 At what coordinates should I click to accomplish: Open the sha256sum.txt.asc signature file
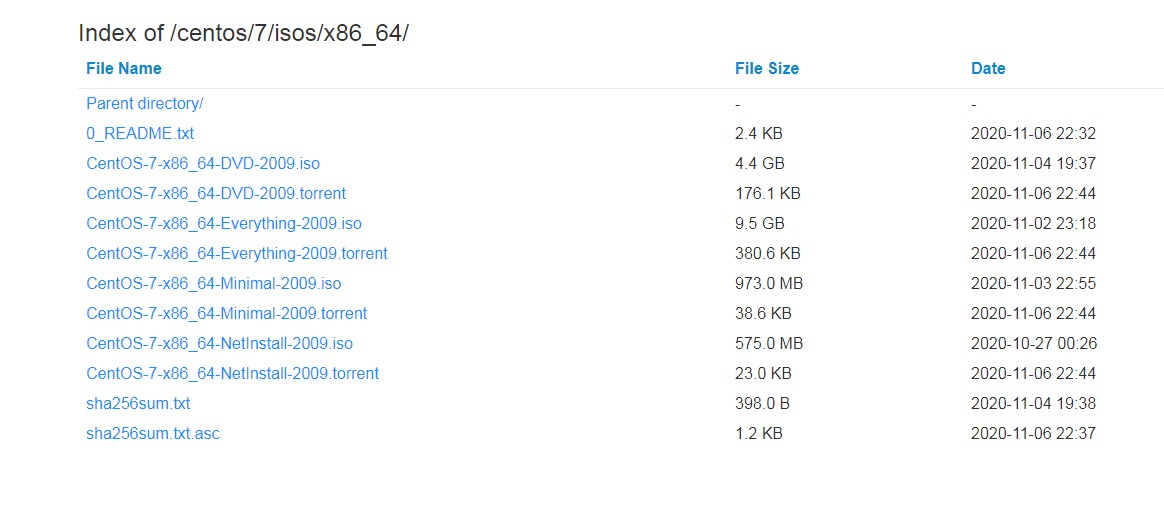tap(153, 433)
